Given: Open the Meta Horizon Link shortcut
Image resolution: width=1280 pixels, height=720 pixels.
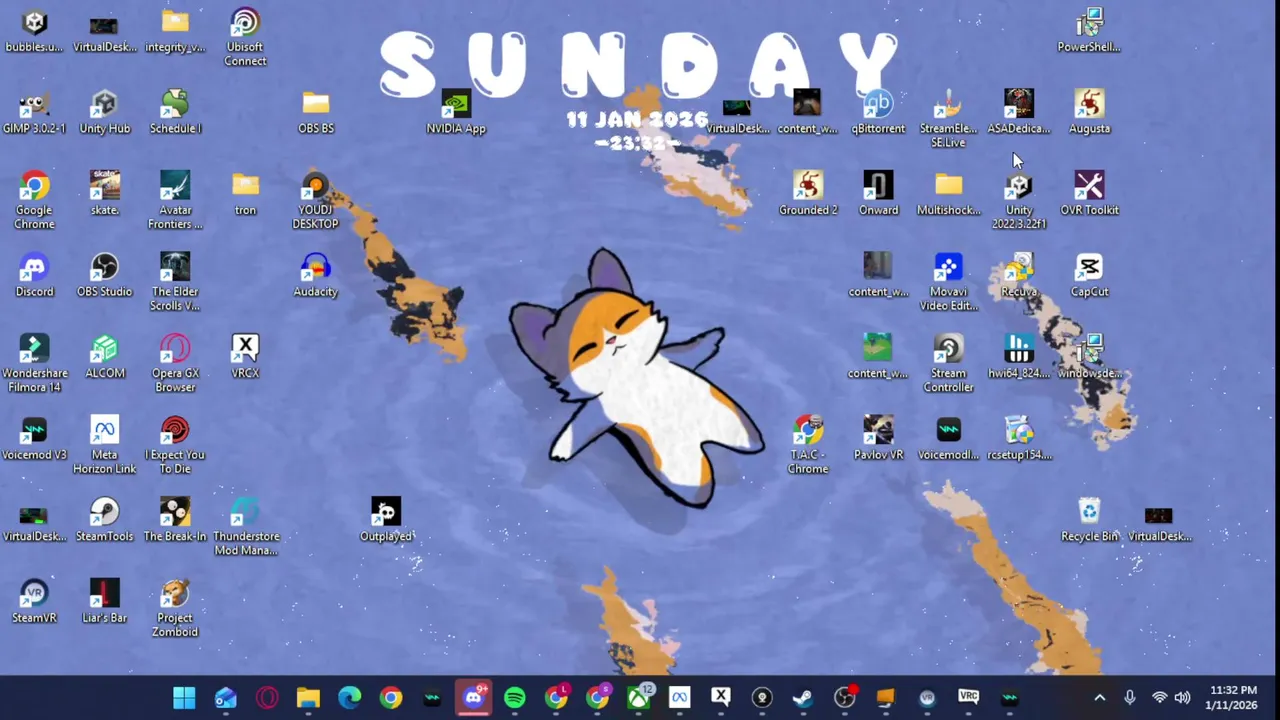Looking at the screenshot, I should click(x=104, y=446).
